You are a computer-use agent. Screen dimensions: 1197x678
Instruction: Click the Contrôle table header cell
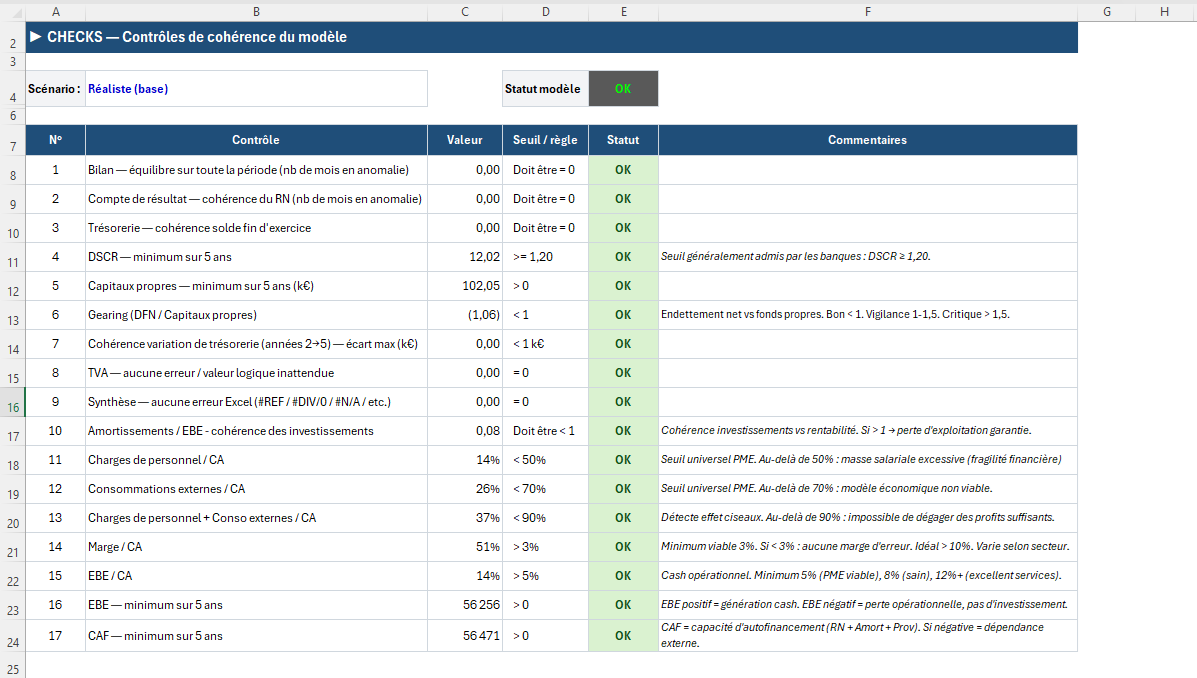[256, 140]
